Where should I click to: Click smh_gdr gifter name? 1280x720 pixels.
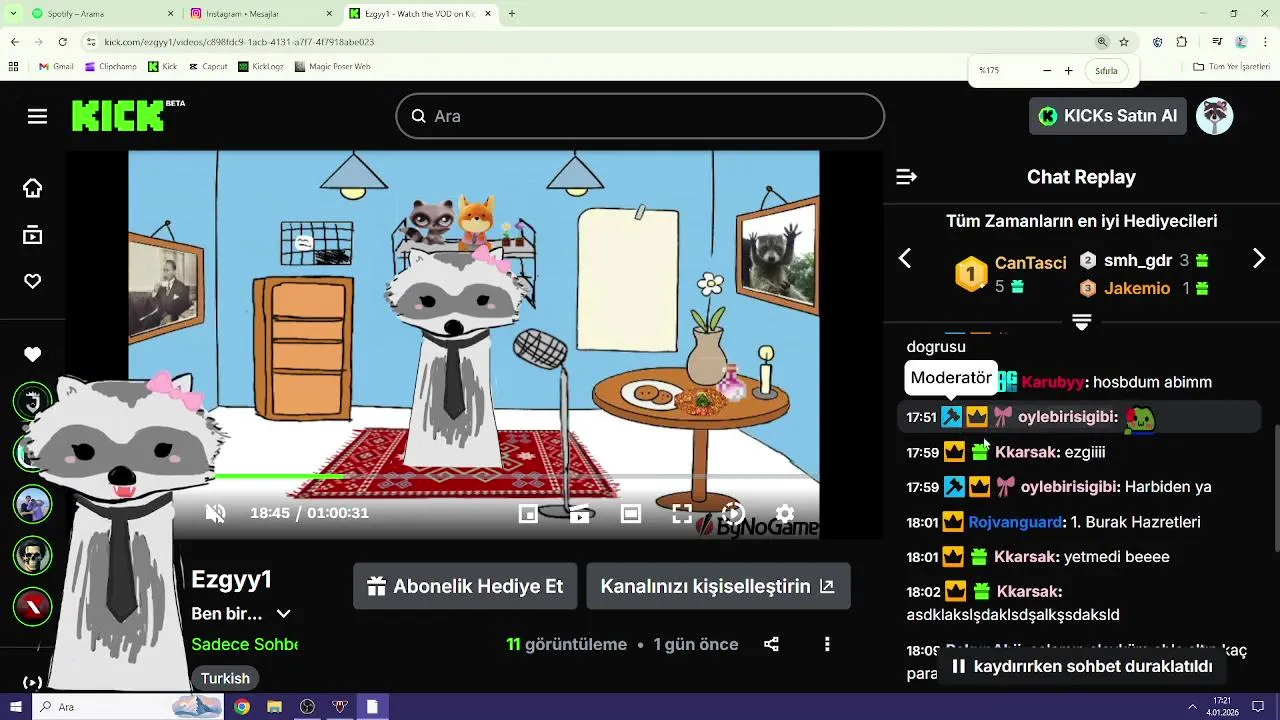(1138, 261)
